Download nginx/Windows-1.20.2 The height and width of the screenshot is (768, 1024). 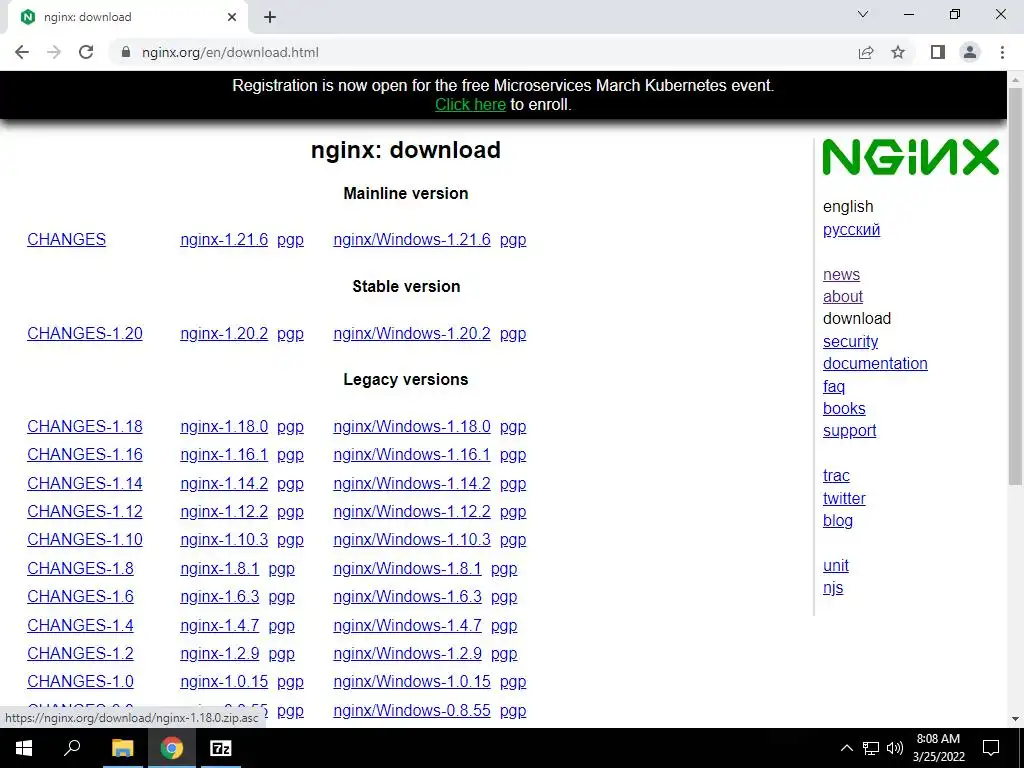tap(412, 334)
